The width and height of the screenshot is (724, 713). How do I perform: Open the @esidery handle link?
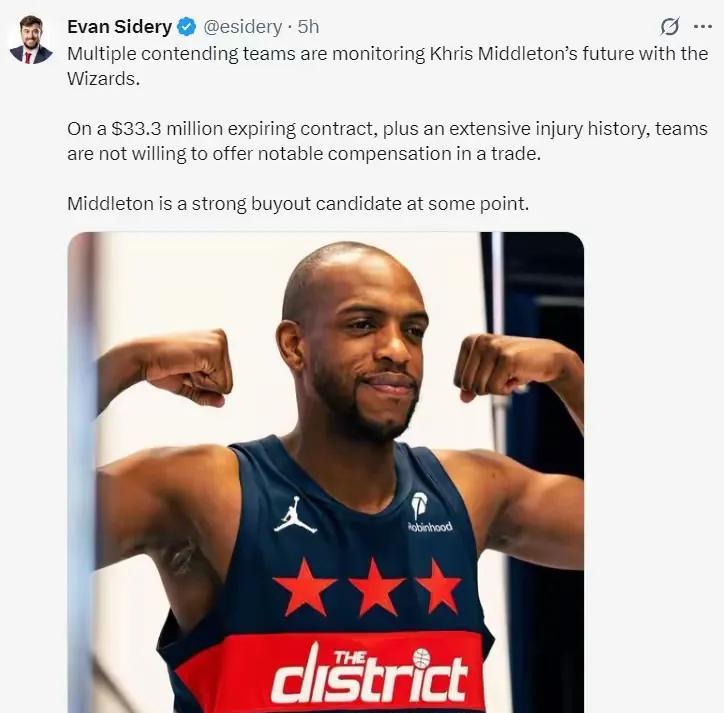coord(242,27)
